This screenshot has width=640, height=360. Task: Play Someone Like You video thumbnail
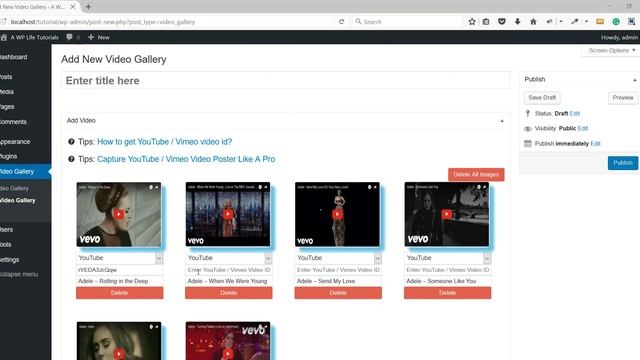(x=447, y=214)
